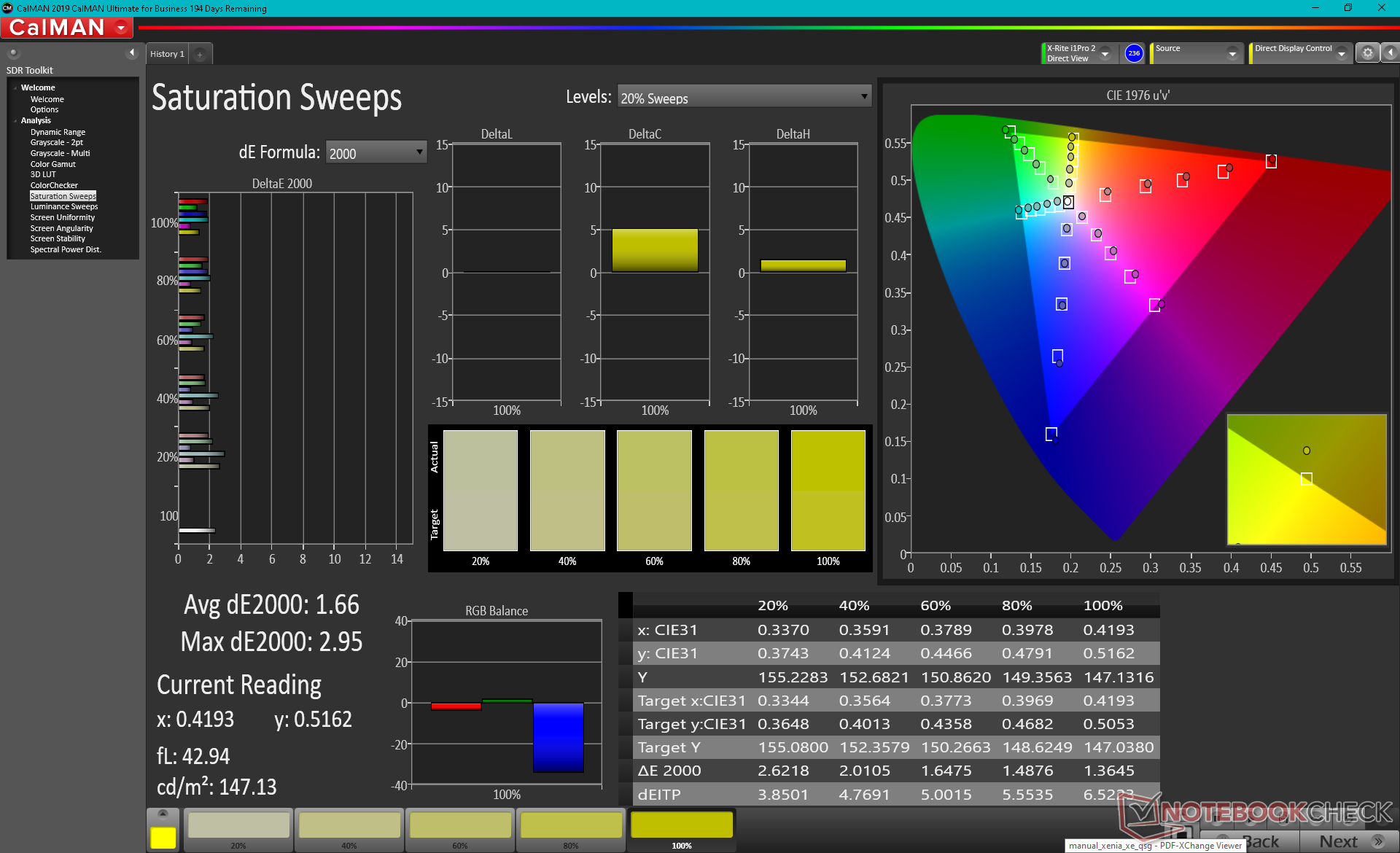Collapse the right panel arrow button

1390,52
